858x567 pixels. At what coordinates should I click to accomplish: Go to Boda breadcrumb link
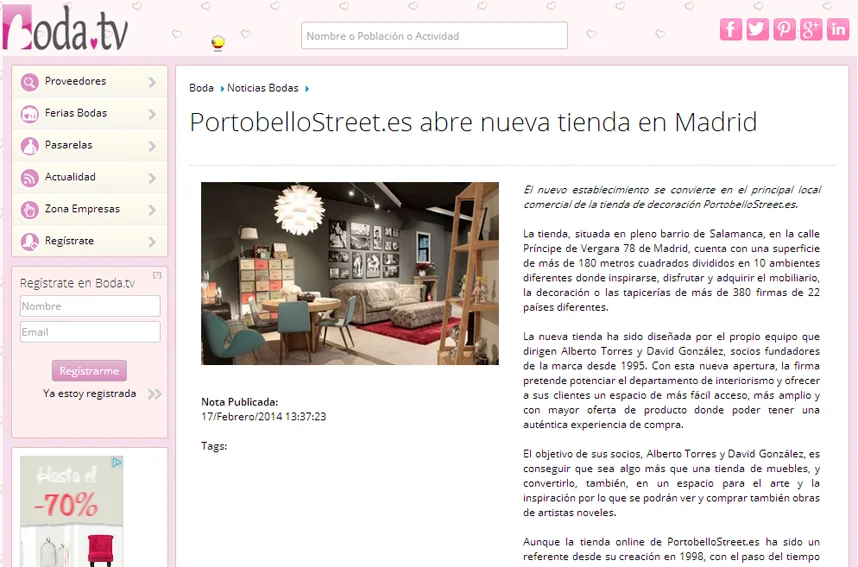point(201,88)
